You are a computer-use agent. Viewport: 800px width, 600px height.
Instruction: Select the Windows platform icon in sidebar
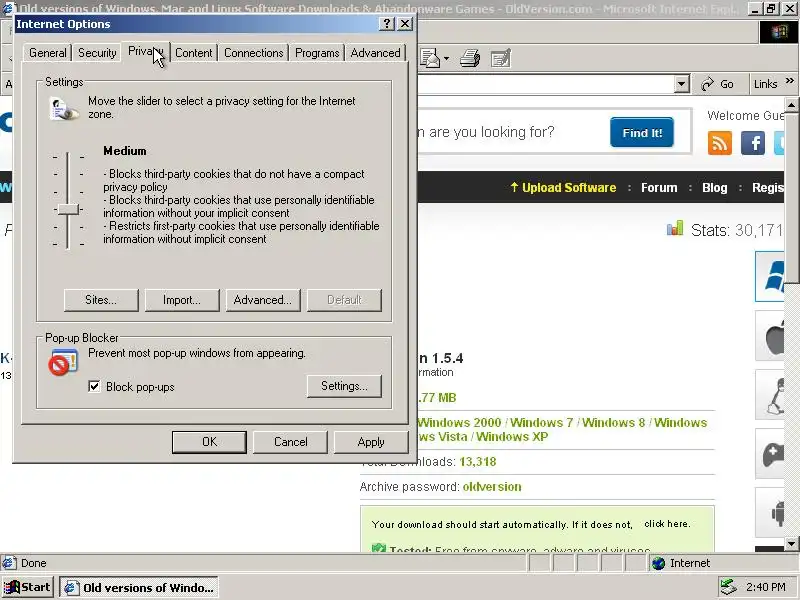pyautogui.click(x=770, y=276)
